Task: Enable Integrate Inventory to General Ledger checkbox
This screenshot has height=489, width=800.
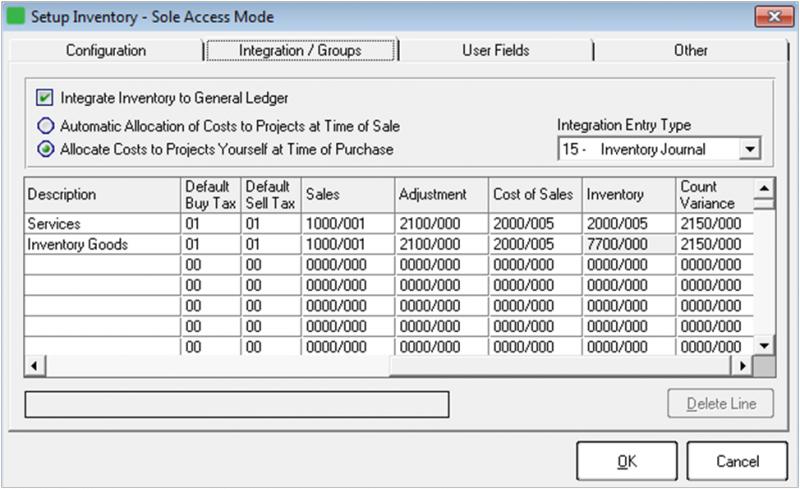Action: (x=44, y=98)
